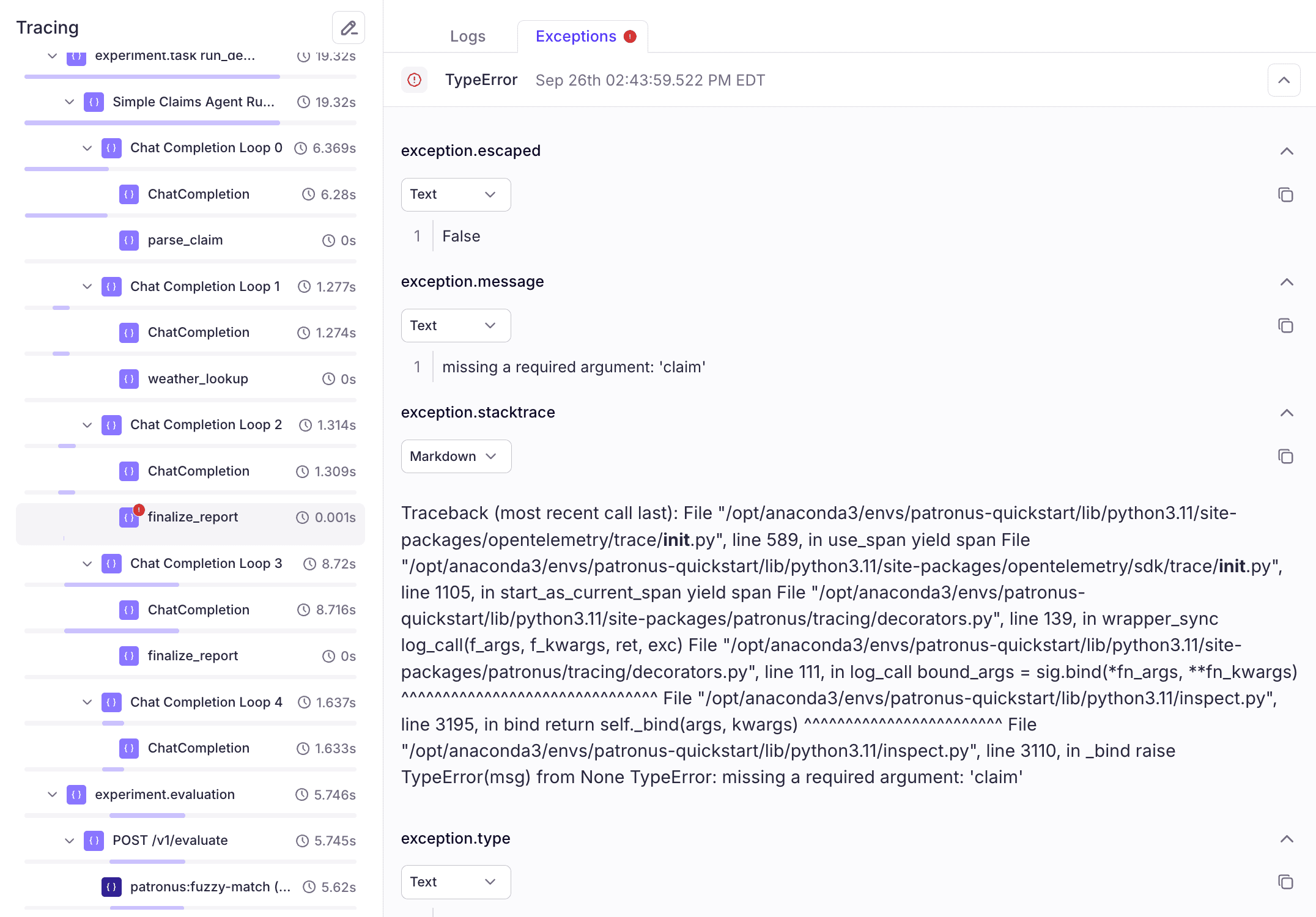Collapse the exception.escaped section
The width and height of the screenshot is (1316, 917).
coord(1287,151)
